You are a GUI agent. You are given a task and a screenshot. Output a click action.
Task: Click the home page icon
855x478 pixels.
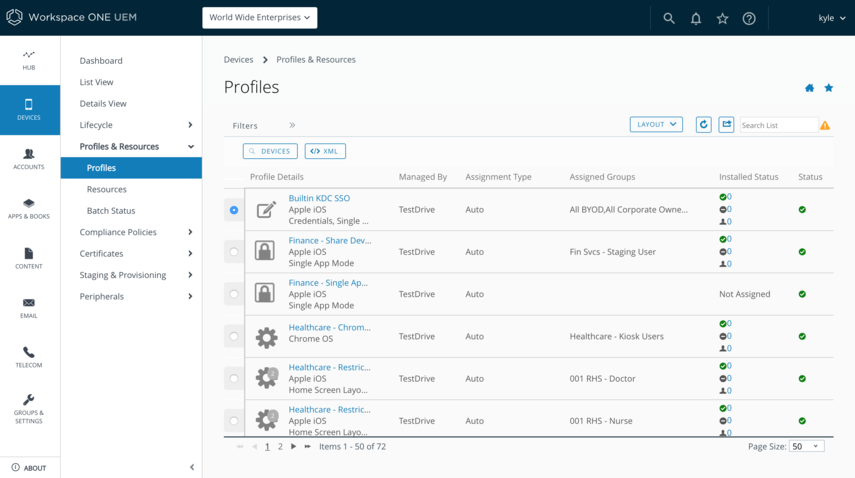(x=809, y=88)
